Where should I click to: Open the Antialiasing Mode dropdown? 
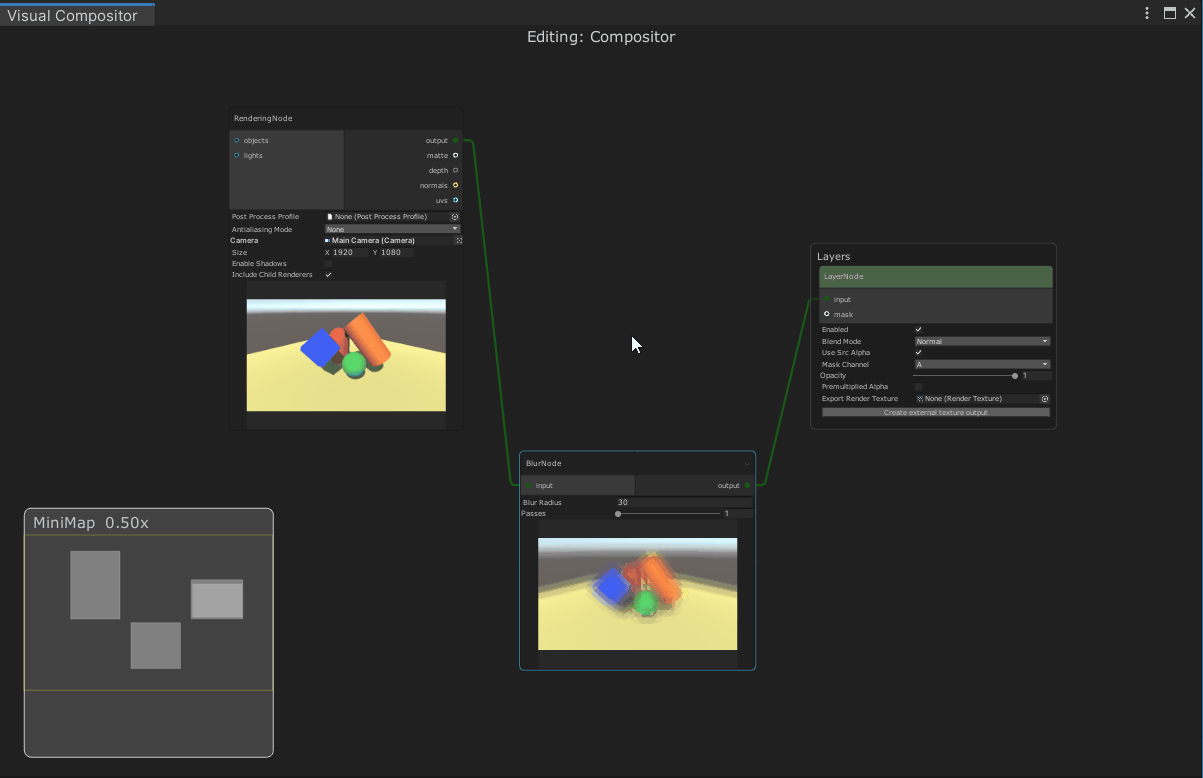392,229
